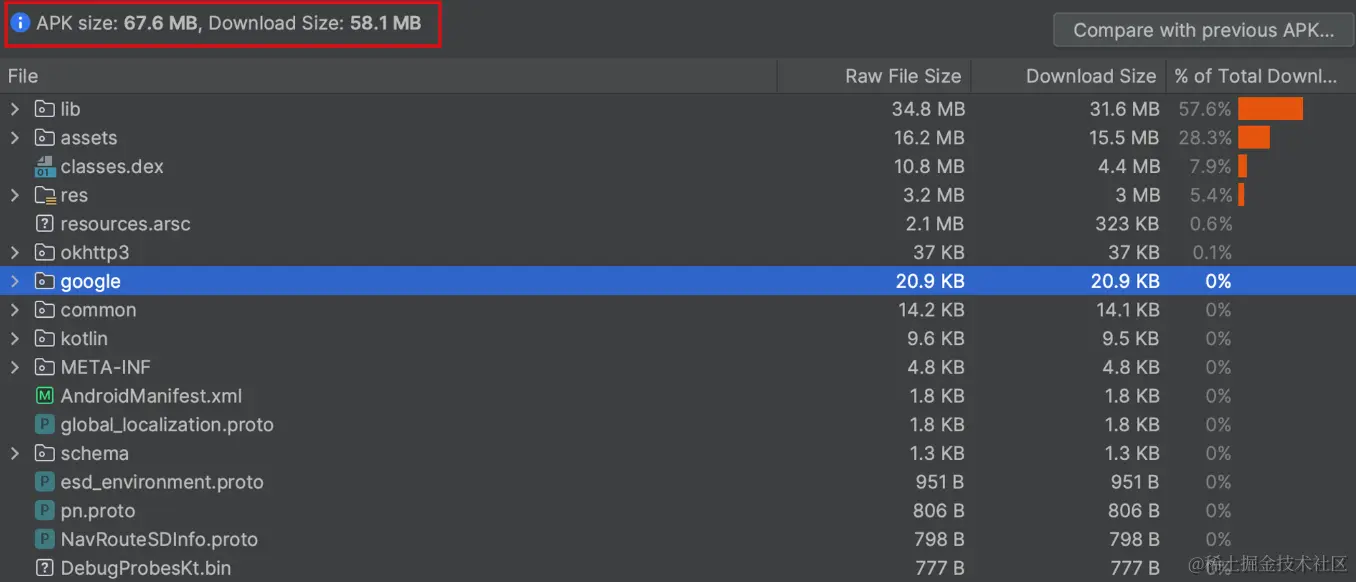Click the global_localization.proto file icon
The height and width of the screenshot is (582, 1356).
44,425
